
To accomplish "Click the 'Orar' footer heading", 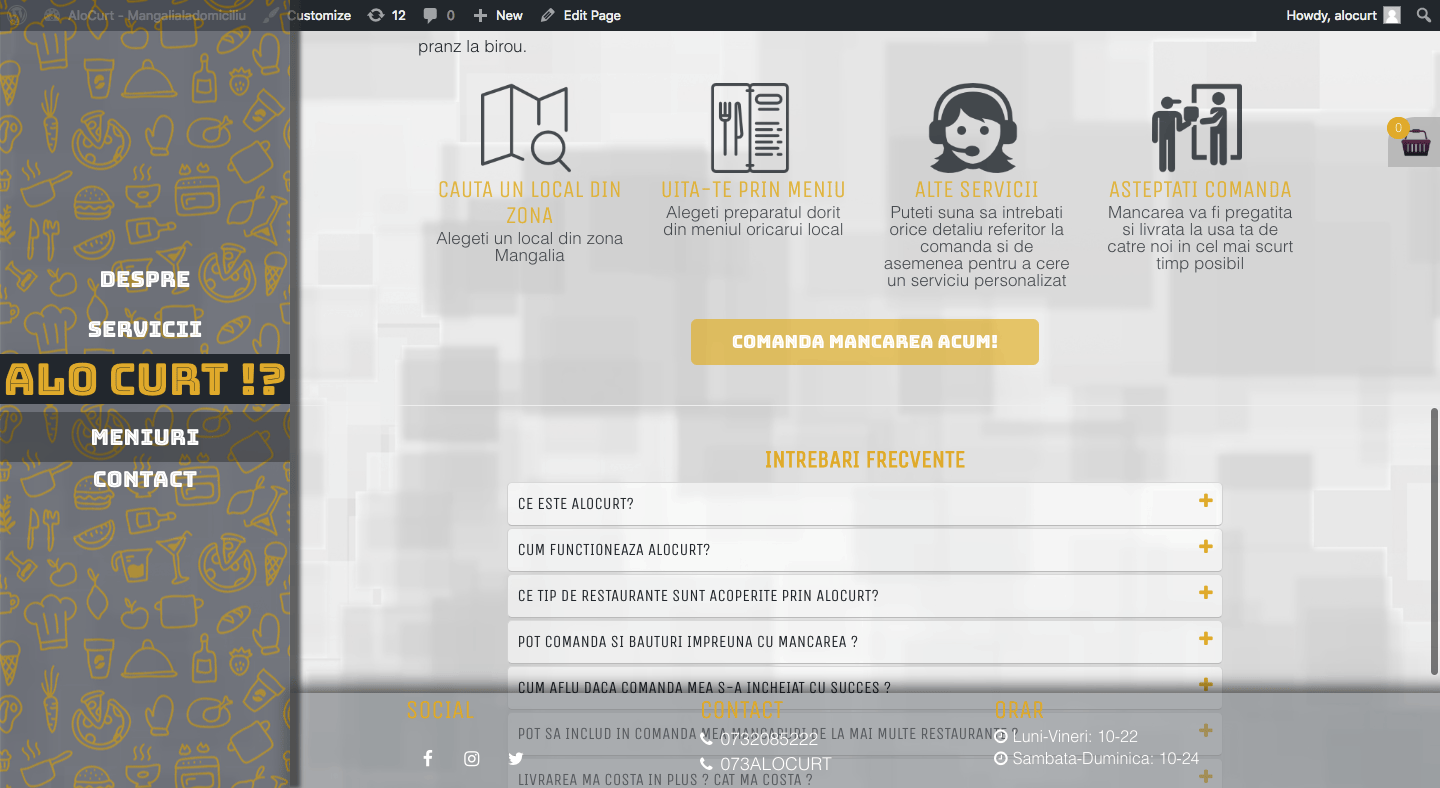I will pyautogui.click(x=1019, y=710).
